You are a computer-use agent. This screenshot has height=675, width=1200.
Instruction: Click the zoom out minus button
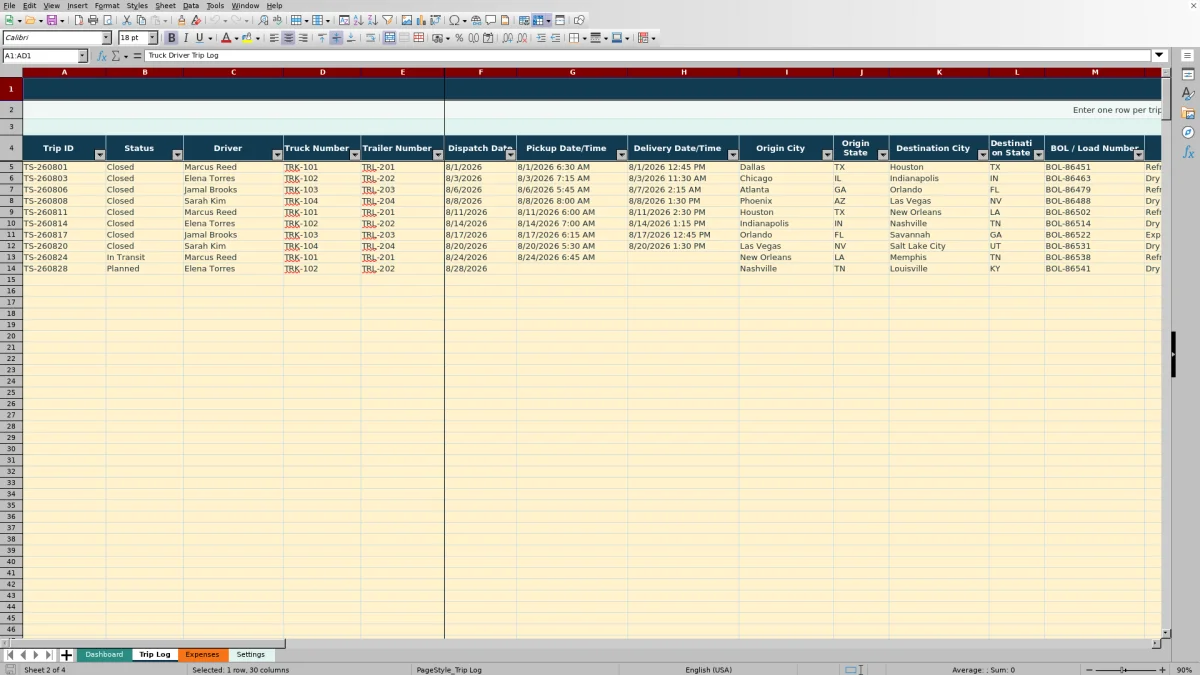tap(1089, 670)
